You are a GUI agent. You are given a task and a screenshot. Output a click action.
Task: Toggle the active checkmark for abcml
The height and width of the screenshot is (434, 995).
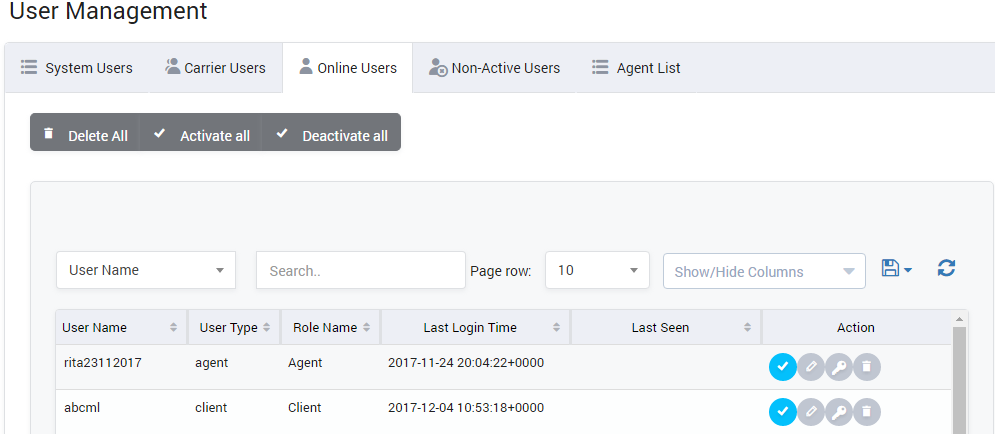click(x=782, y=411)
